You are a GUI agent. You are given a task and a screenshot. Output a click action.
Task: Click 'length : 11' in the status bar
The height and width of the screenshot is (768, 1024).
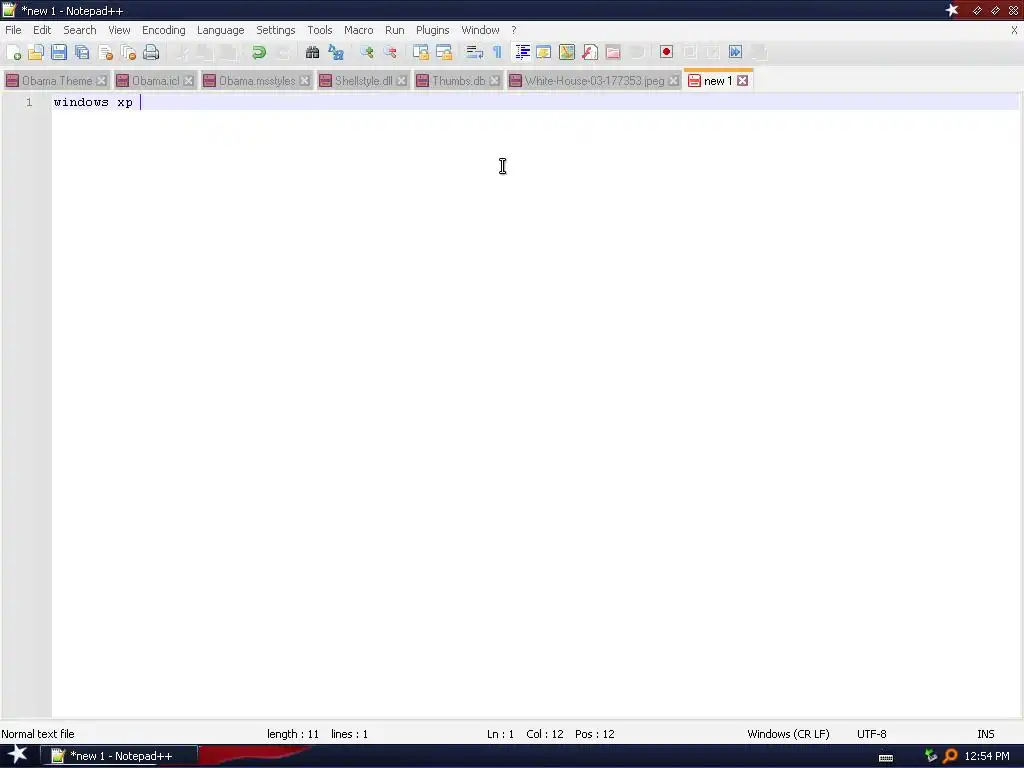coord(293,734)
